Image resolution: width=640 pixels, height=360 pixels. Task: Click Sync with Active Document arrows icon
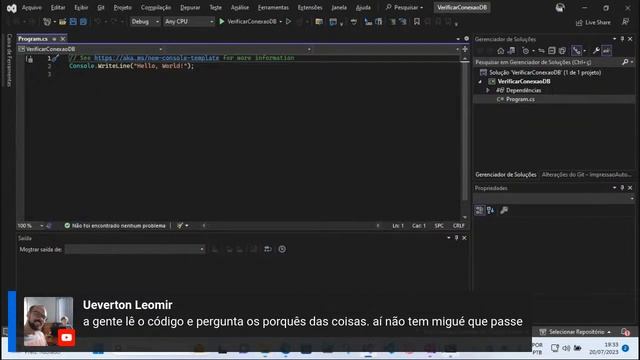541,51
